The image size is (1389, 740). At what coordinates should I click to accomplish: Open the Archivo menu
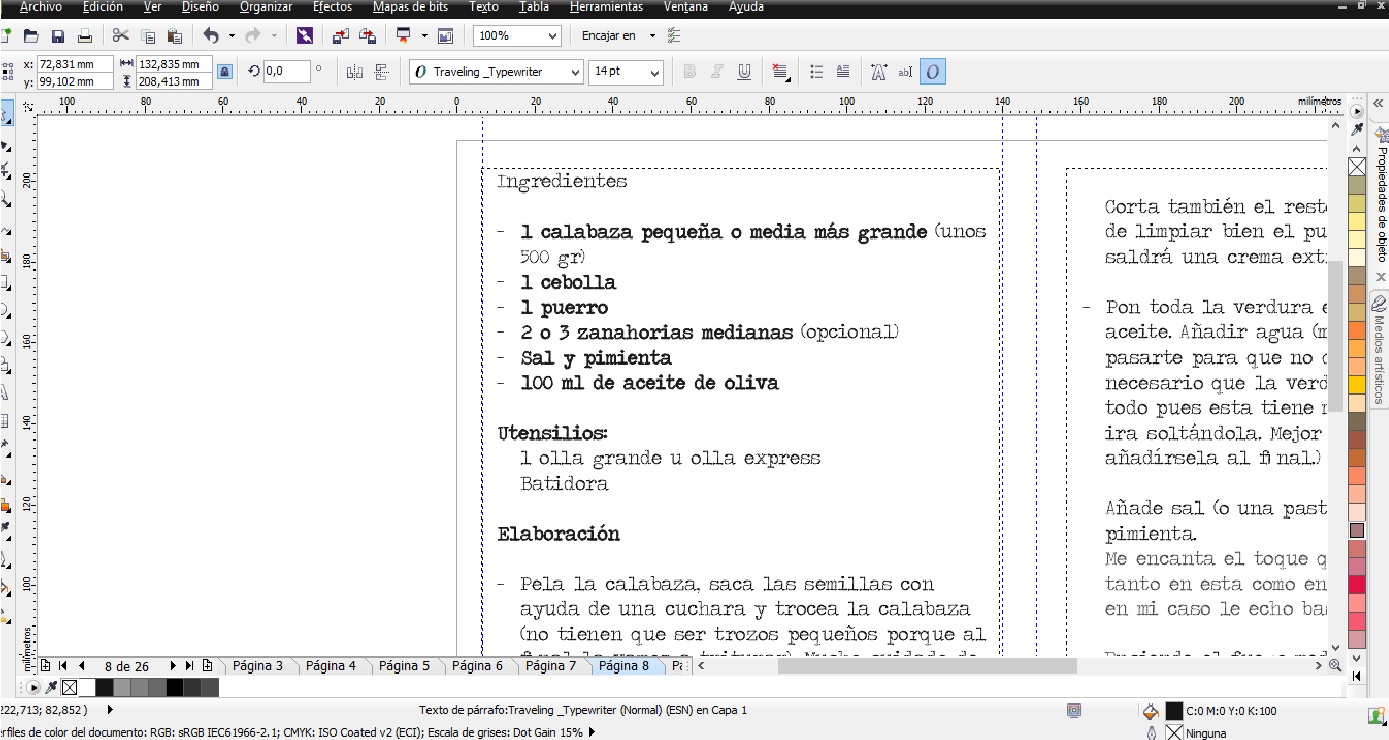point(40,7)
